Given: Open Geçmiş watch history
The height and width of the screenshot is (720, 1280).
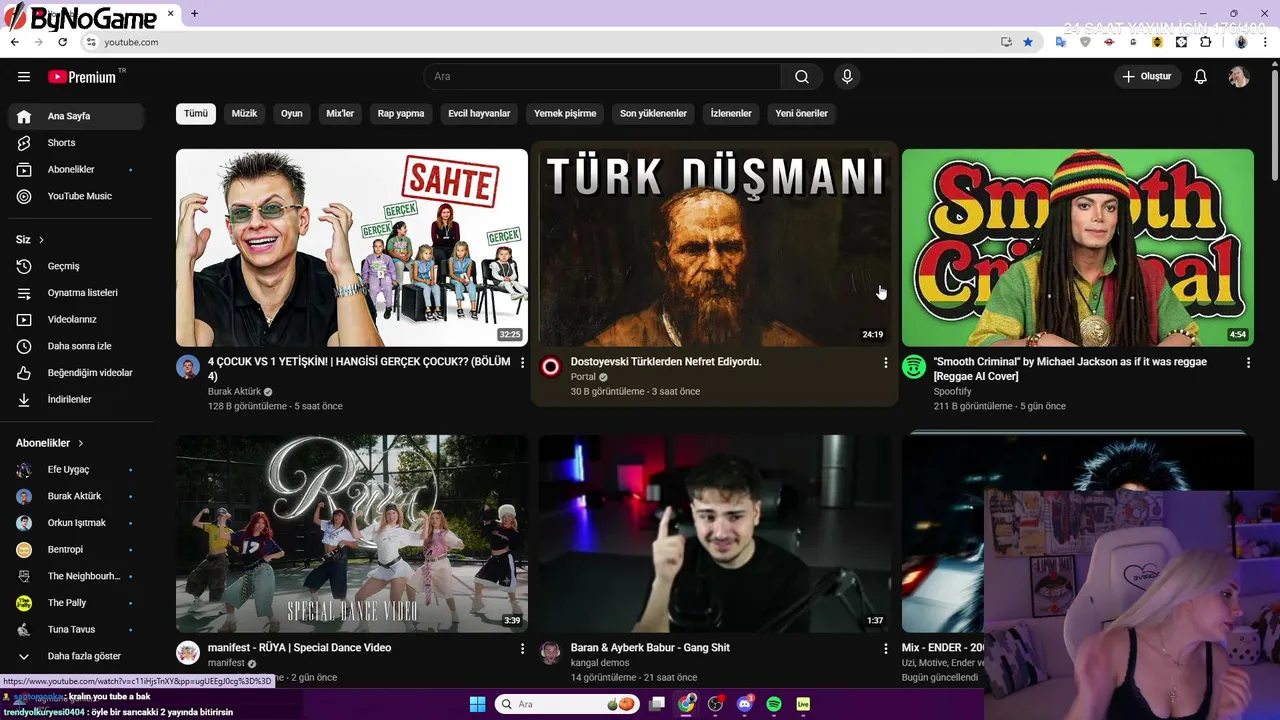Looking at the screenshot, I should pyautogui.click(x=76, y=266).
